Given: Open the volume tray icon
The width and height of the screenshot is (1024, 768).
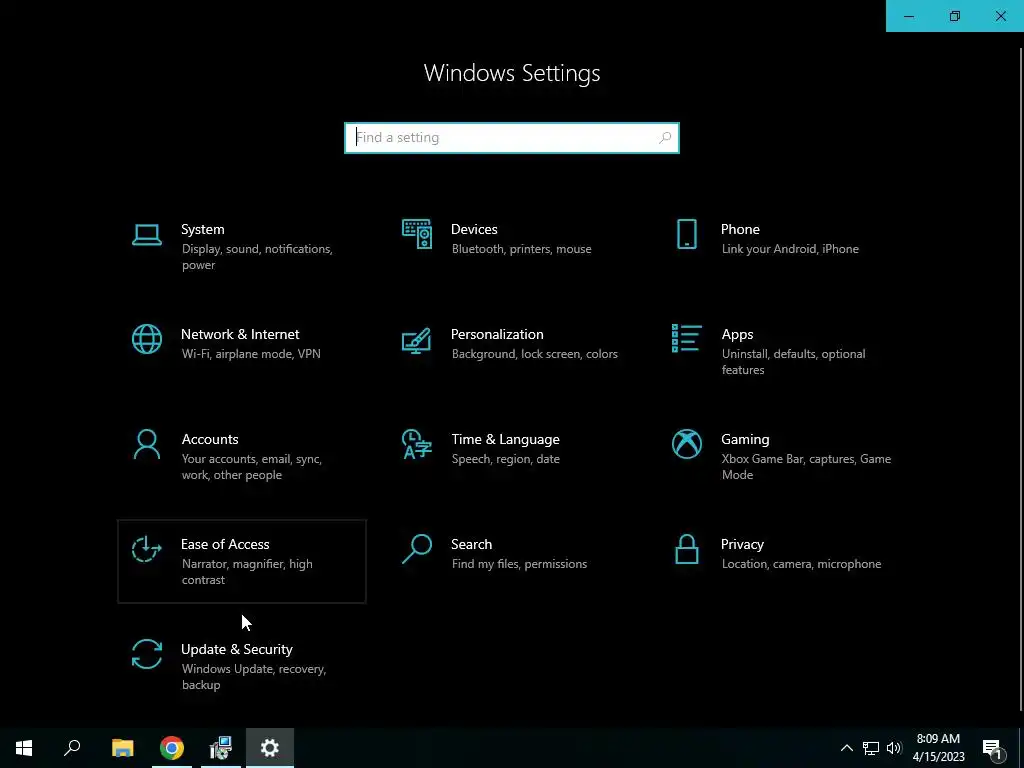Looking at the screenshot, I should click(894, 748).
